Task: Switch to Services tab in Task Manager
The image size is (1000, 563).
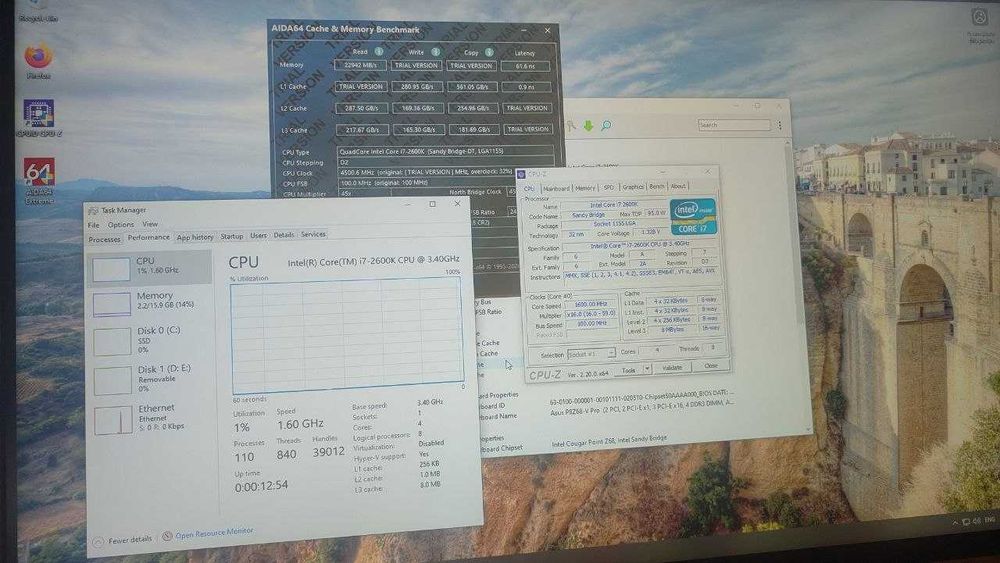Action: 313,234
